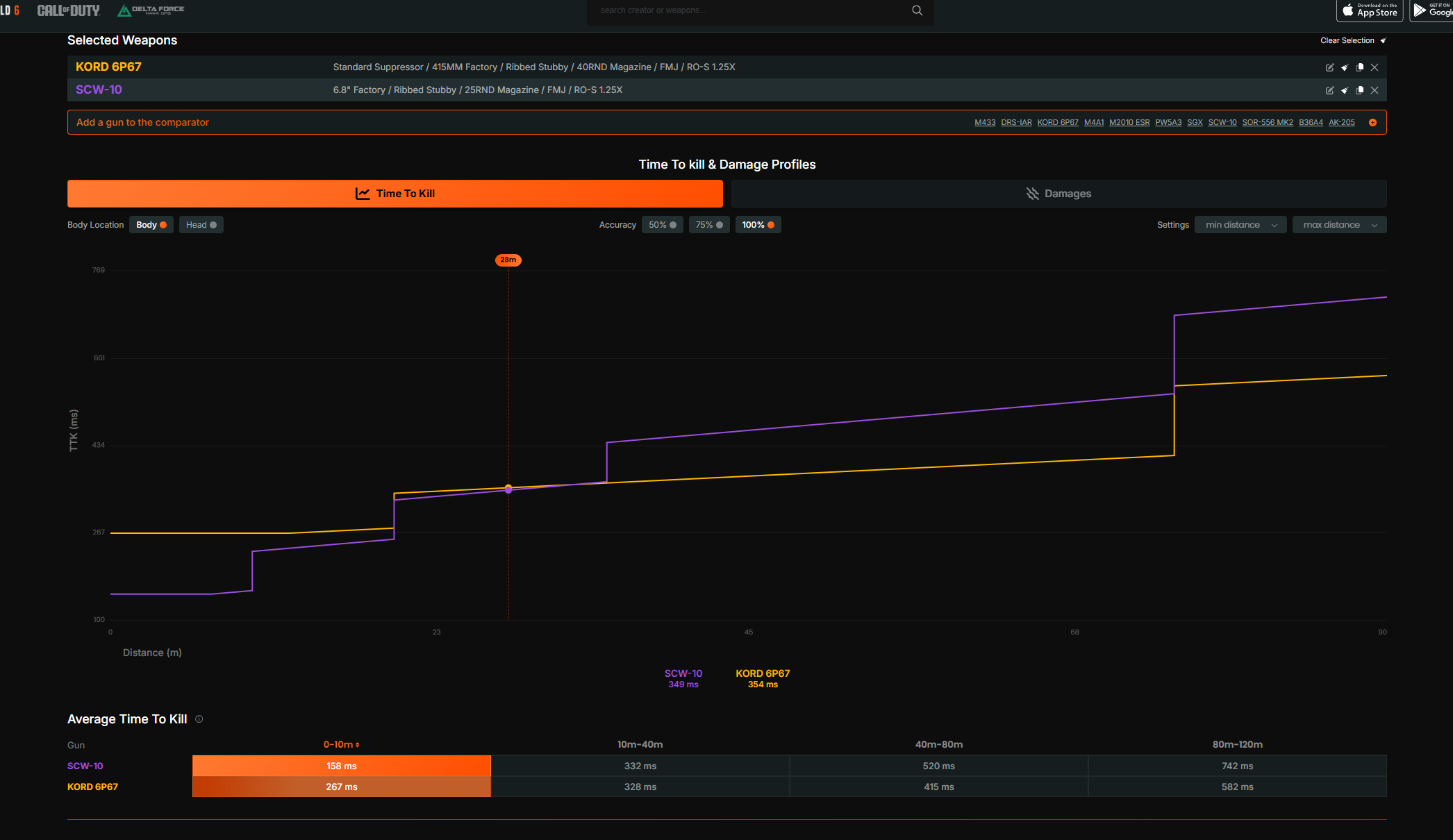Clear attachments on SCW-10 with broom icon
The height and width of the screenshot is (840, 1453).
(x=1345, y=90)
